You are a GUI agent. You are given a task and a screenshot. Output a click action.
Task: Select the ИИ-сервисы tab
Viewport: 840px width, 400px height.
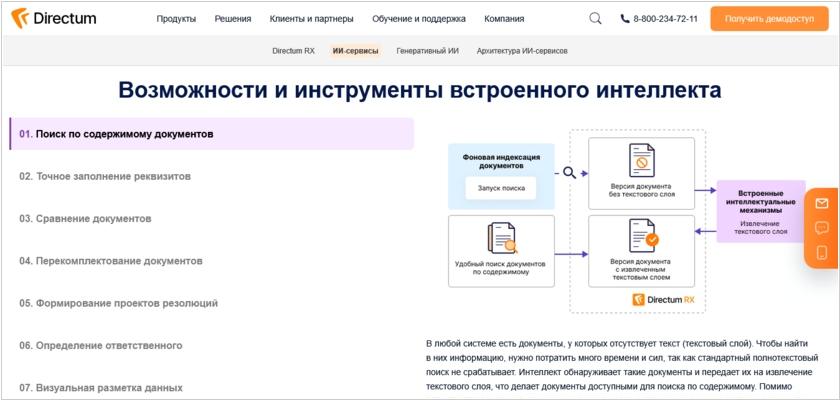click(x=355, y=51)
